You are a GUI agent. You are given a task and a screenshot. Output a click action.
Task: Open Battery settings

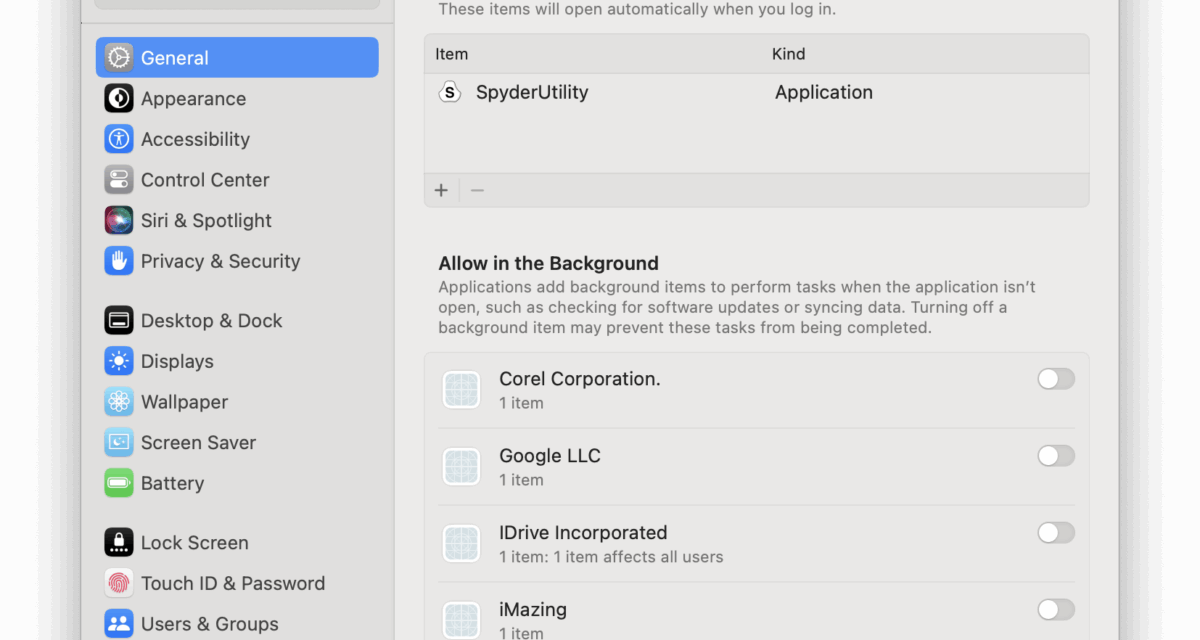pos(237,483)
